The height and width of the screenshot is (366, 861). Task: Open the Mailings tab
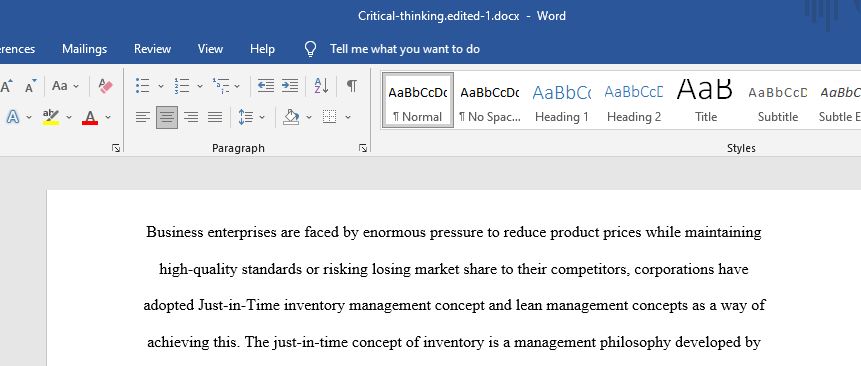[x=85, y=49]
